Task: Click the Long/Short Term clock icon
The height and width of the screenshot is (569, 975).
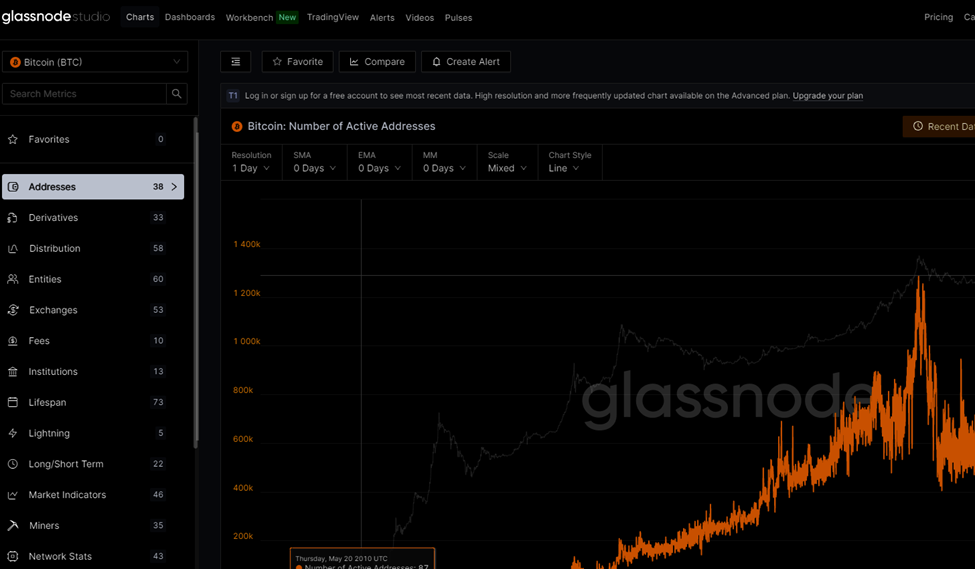Action: (12, 464)
